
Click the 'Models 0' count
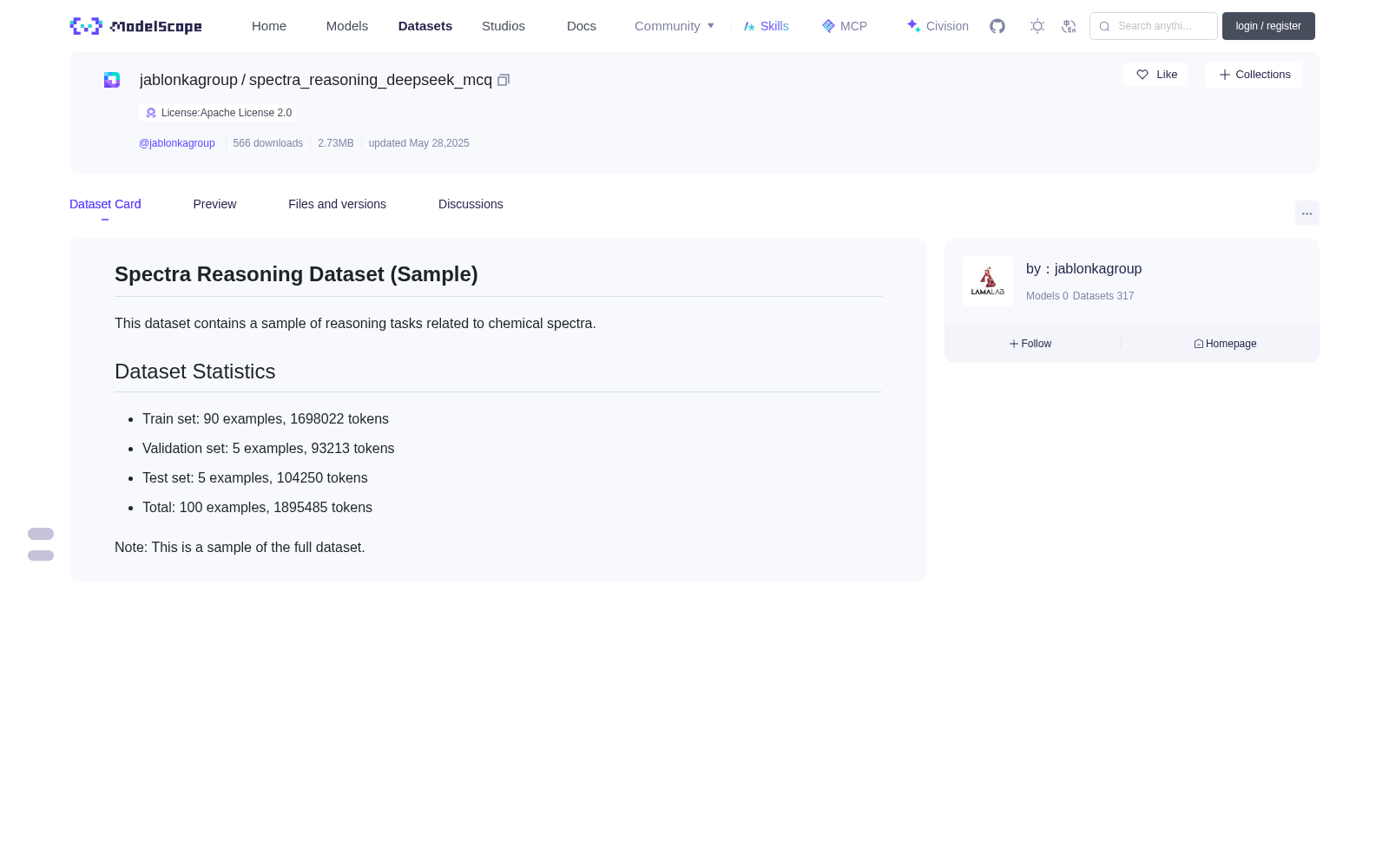(x=1047, y=296)
